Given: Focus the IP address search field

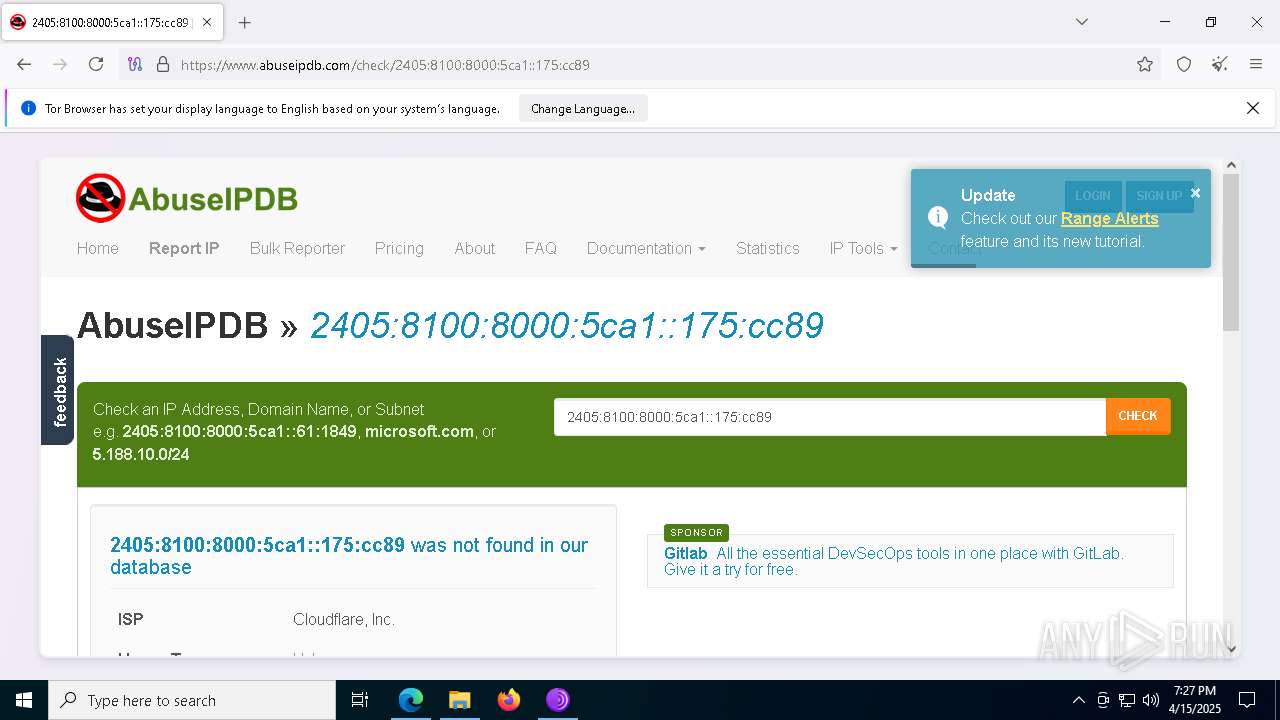Looking at the screenshot, I should pos(830,417).
